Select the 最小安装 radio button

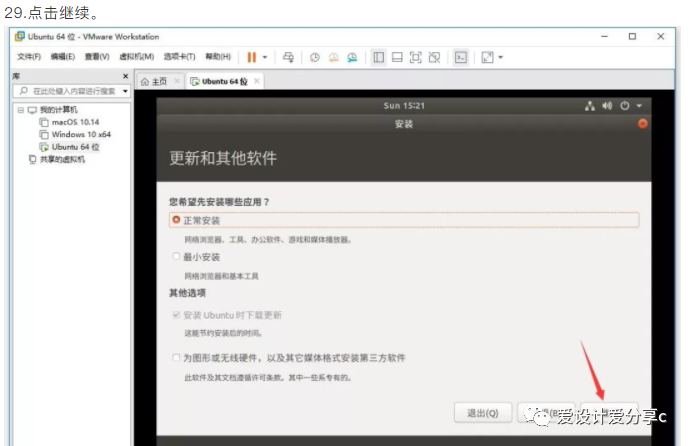pos(176,256)
